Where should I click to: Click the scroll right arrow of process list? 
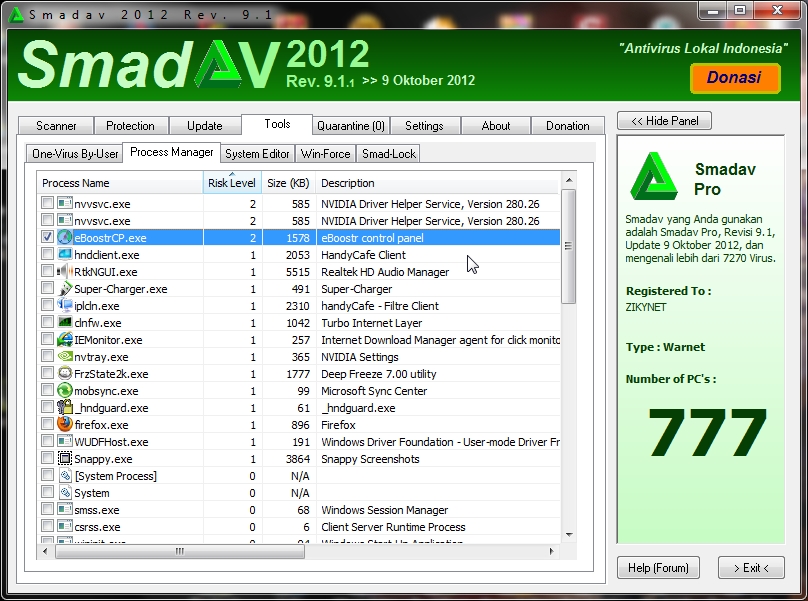point(551,551)
